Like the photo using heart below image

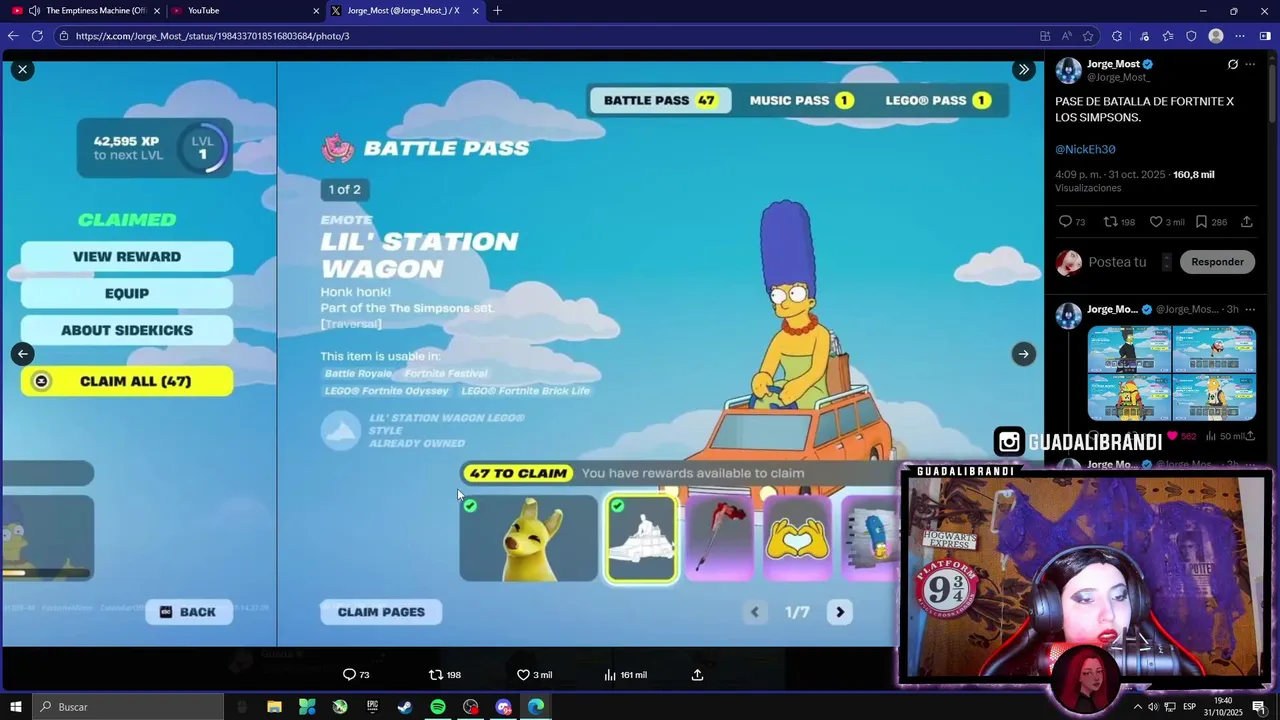pyautogui.click(x=522, y=675)
